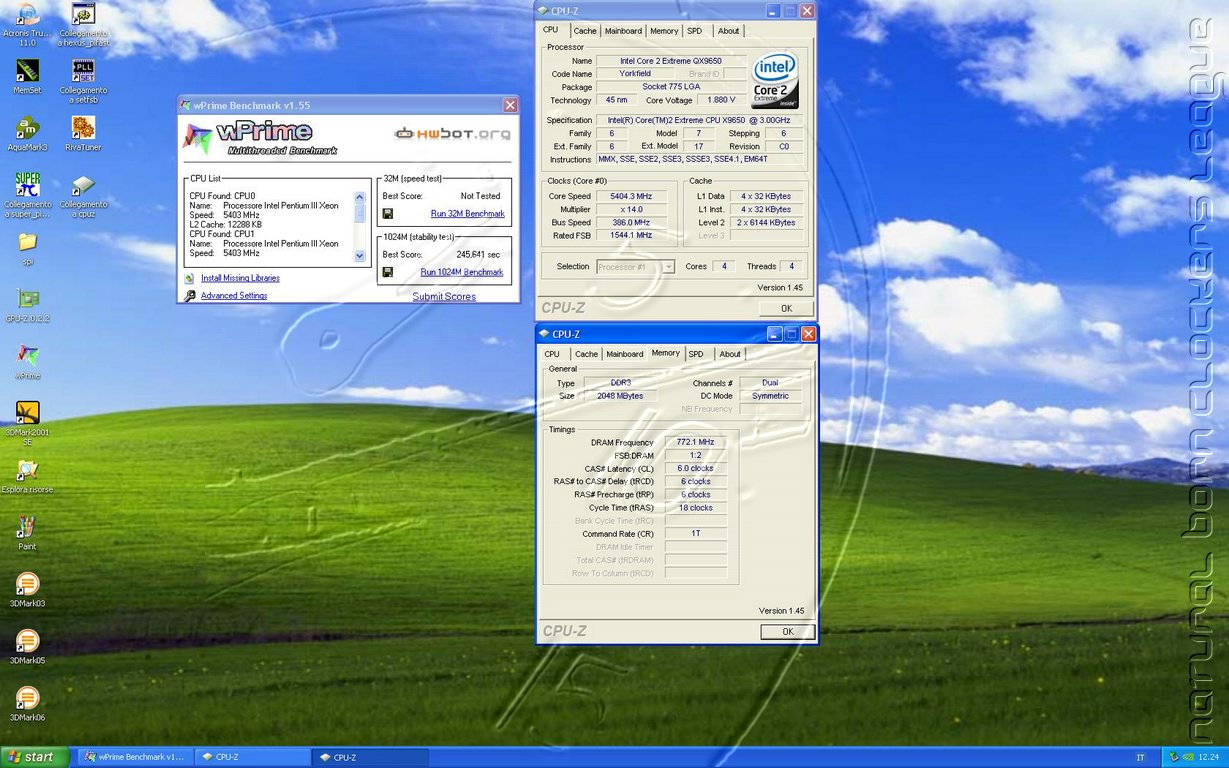Run the 32M Benchmark
The width and height of the screenshot is (1229, 768).
tap(467, 214)
